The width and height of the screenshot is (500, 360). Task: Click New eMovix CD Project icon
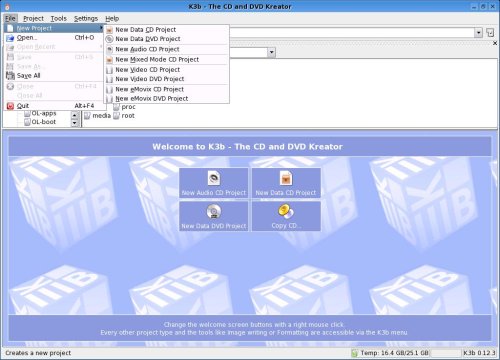109,89
